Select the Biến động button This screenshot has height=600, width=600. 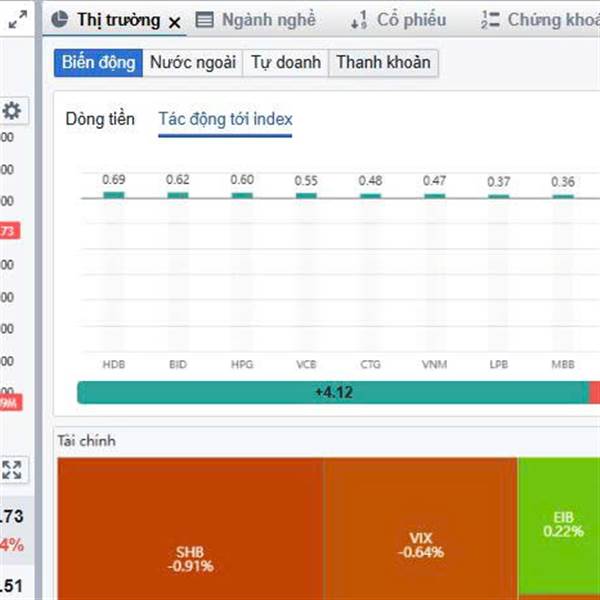[98, 63]
